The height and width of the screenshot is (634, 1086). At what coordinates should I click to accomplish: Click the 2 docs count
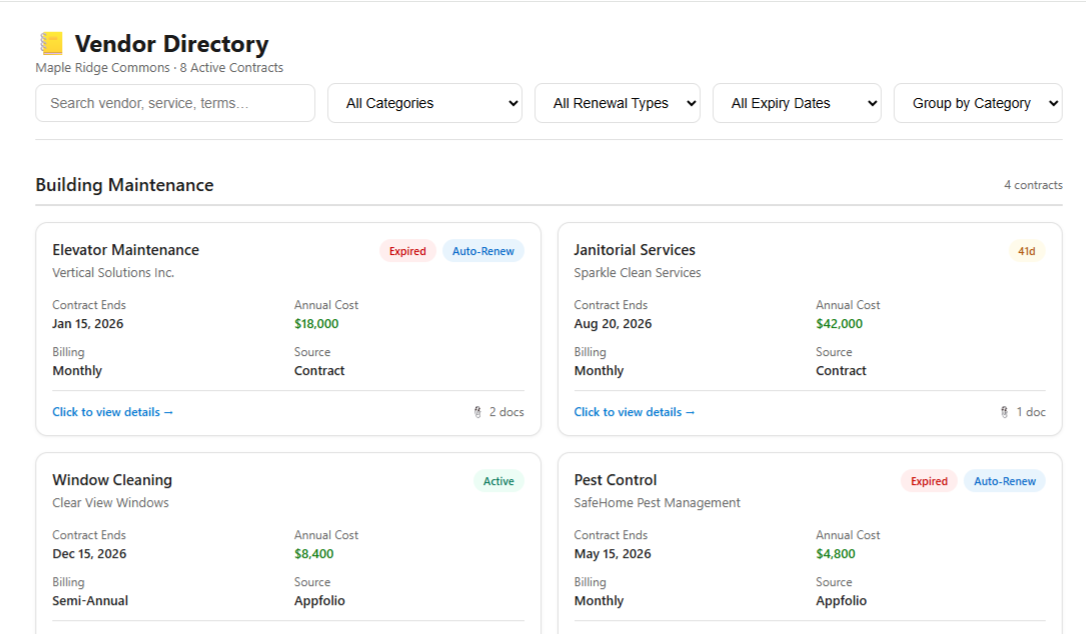pyautogui.click(x=506, y=412)
